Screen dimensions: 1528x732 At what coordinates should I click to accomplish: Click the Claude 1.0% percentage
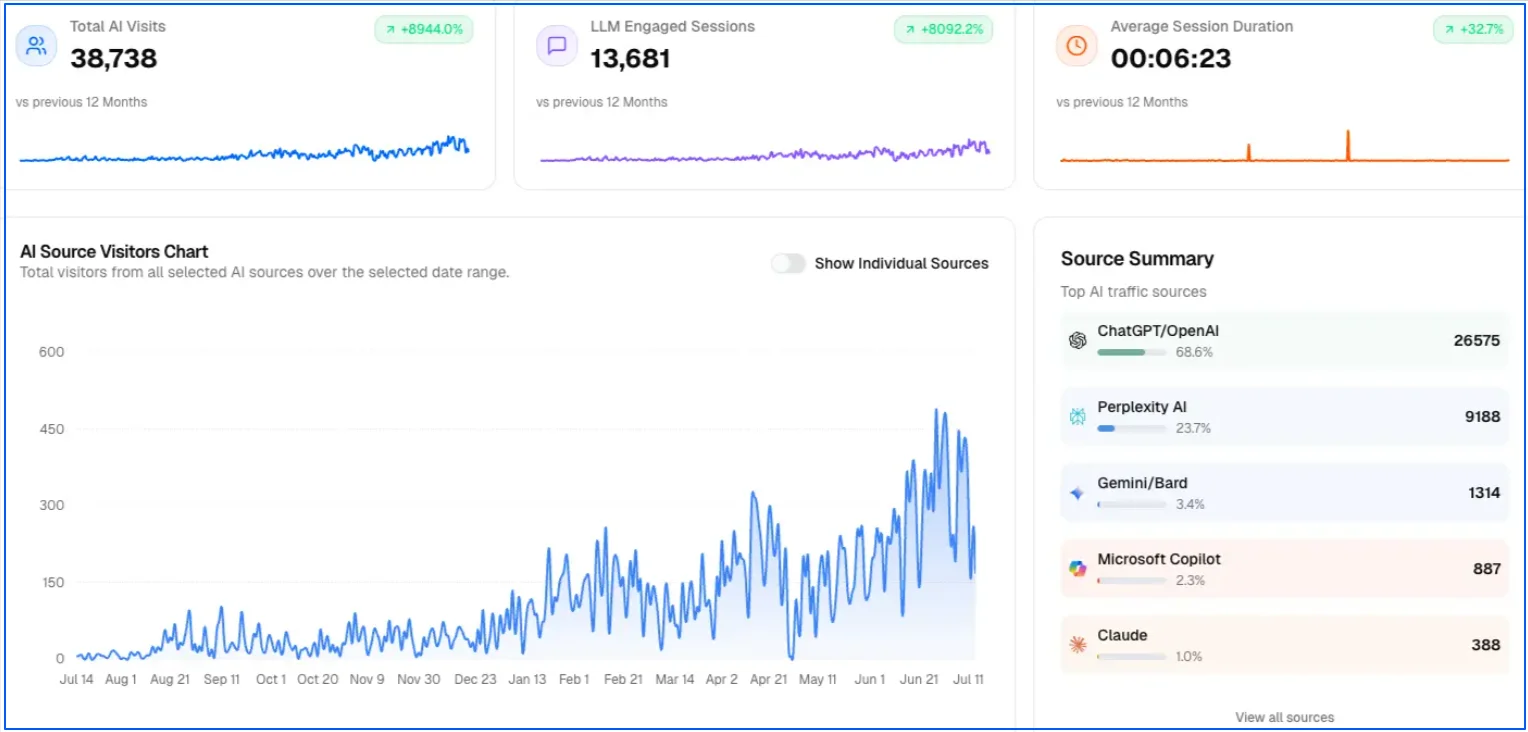click(1189, 656)
